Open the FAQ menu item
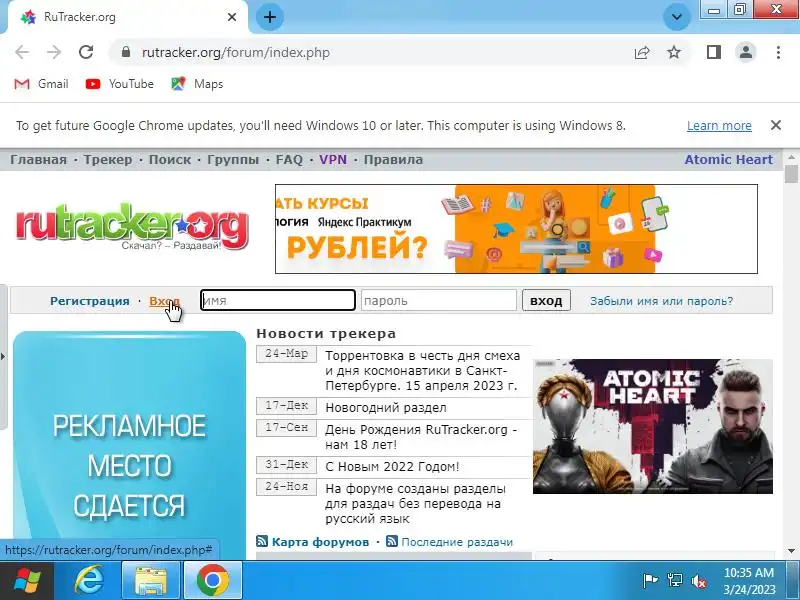 (289, 160)
